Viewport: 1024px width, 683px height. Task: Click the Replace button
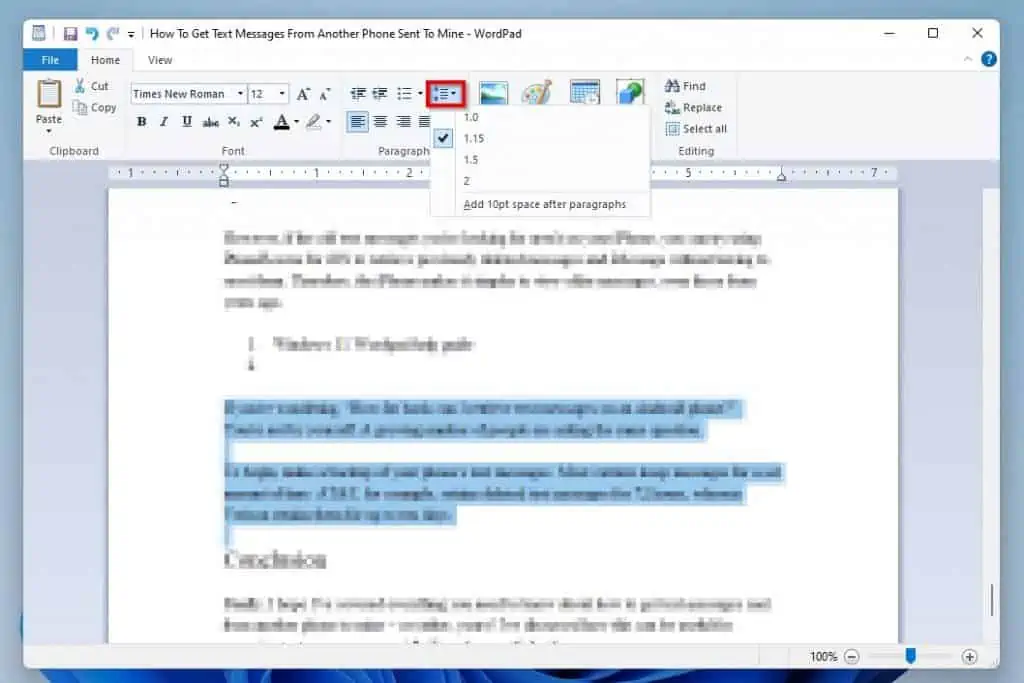pyautogui.click(x=695, y=107)
